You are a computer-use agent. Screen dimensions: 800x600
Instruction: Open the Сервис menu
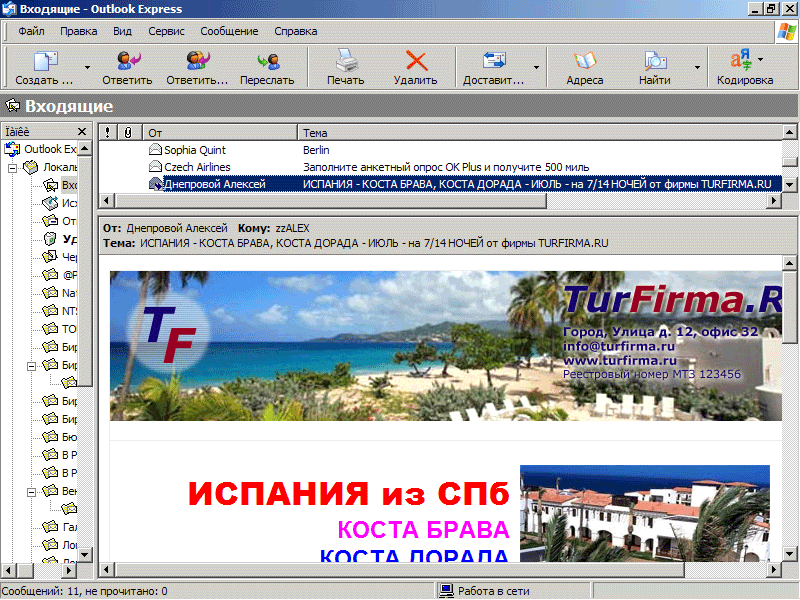[x=165, y=31]
